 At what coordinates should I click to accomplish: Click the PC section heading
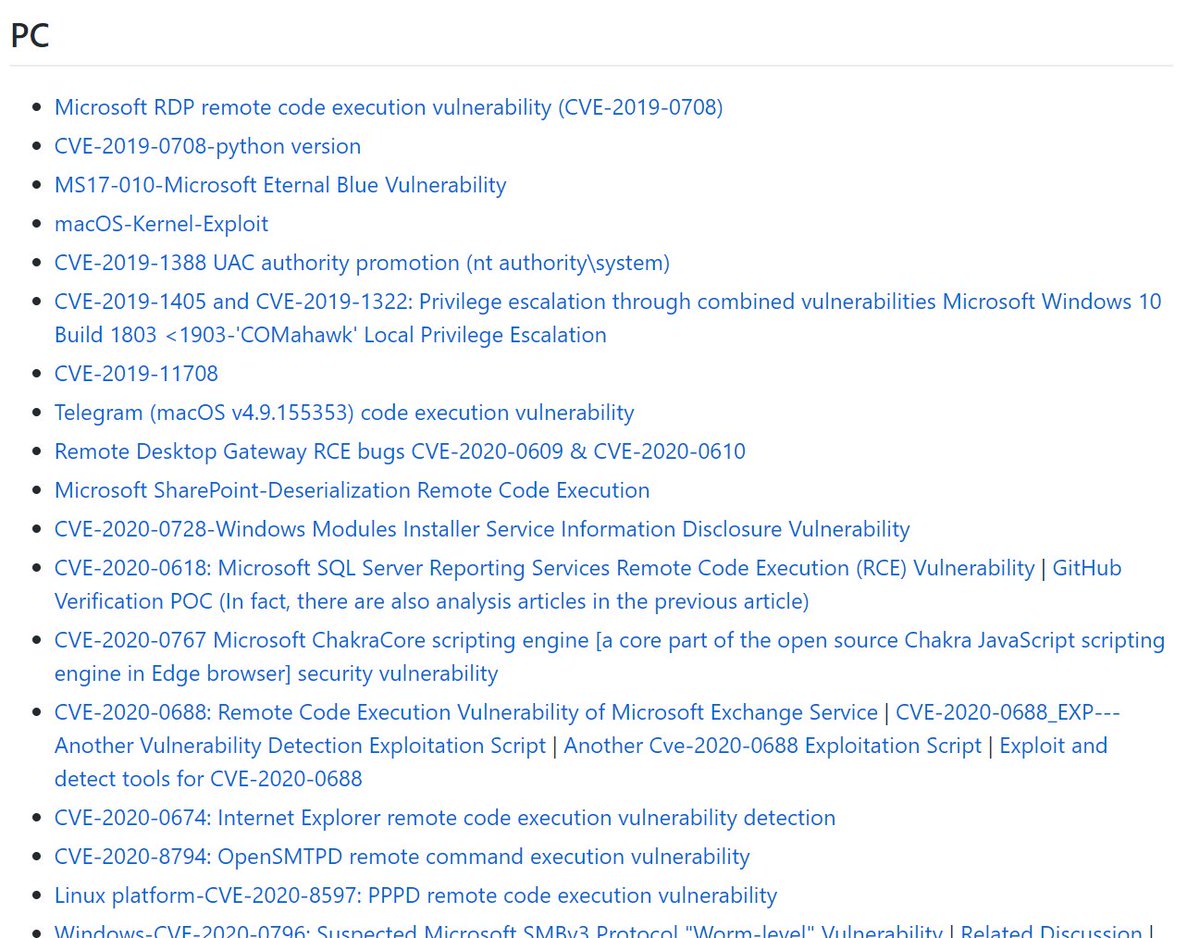[30, 36]
